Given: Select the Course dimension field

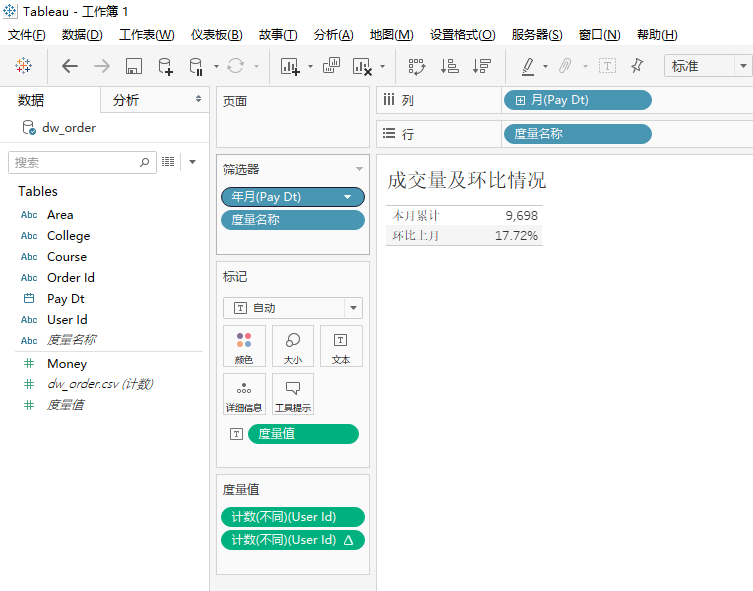Looking at the screenshot, I should [x=67, y=257].
